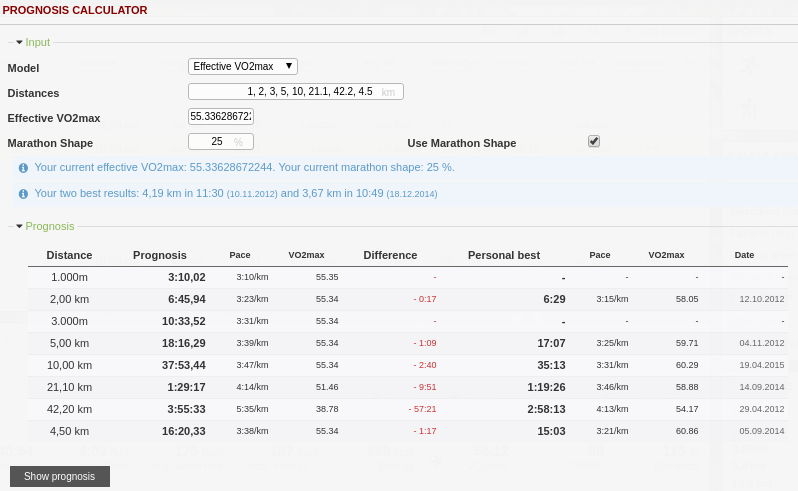
Task: Click marathon prognosis 3:55:33
Action: coord(186,409)
